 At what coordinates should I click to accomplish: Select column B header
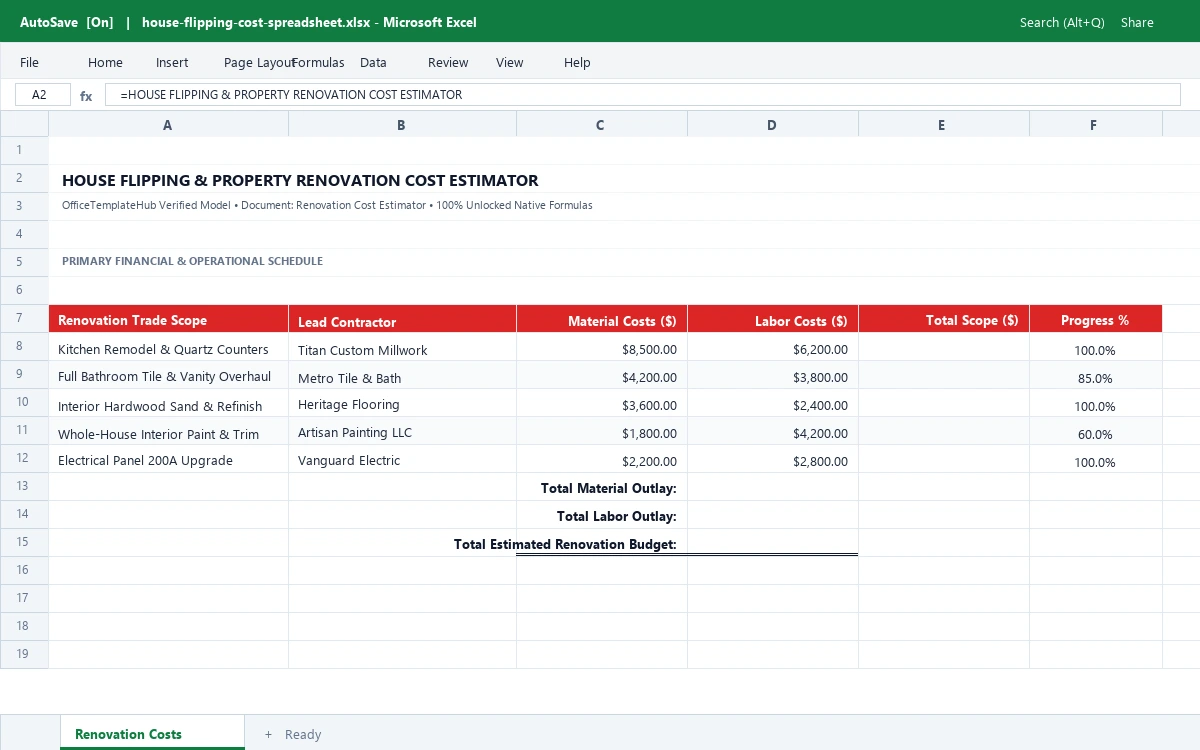point(402,125)
